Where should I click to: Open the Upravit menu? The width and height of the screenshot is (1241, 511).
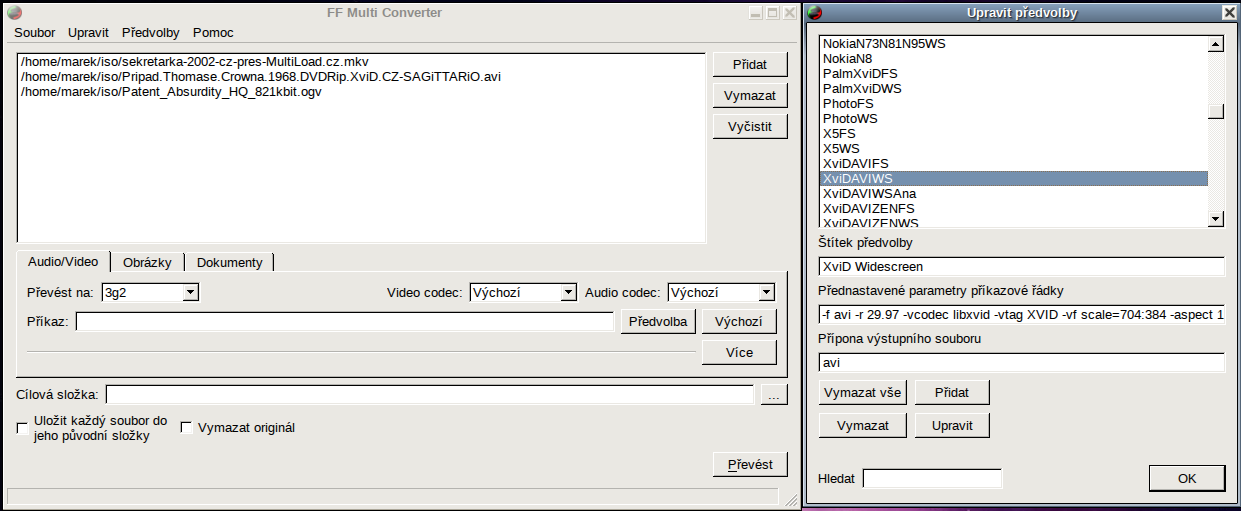(88, 33)
